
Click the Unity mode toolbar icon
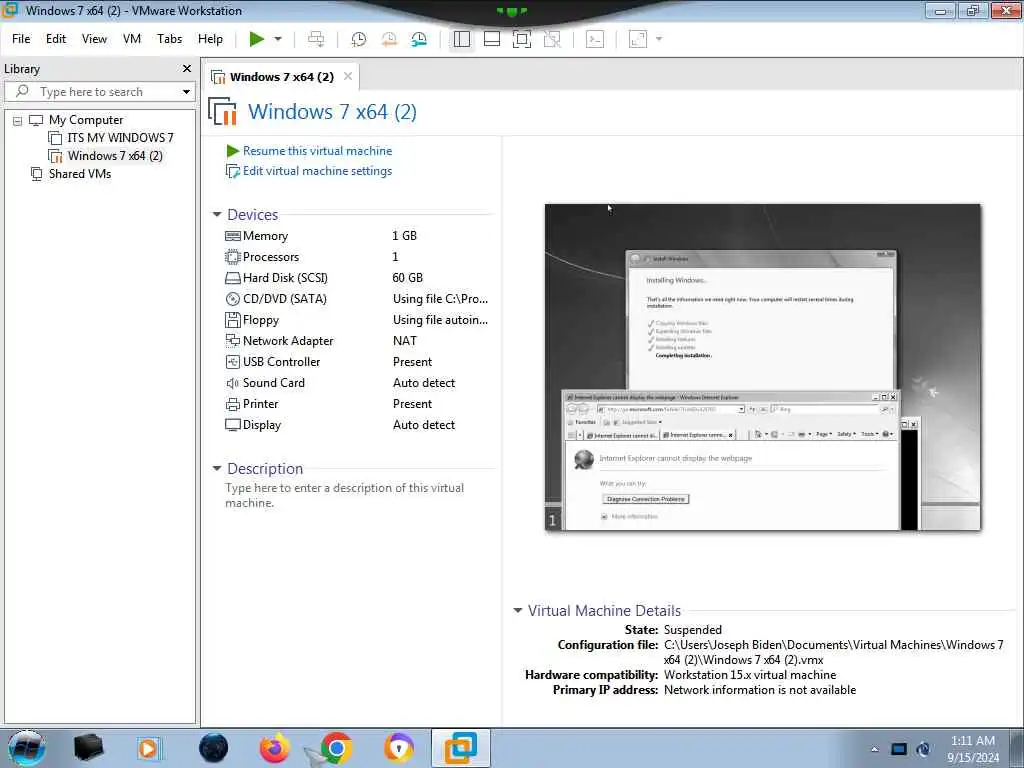[x=552, y=39]
